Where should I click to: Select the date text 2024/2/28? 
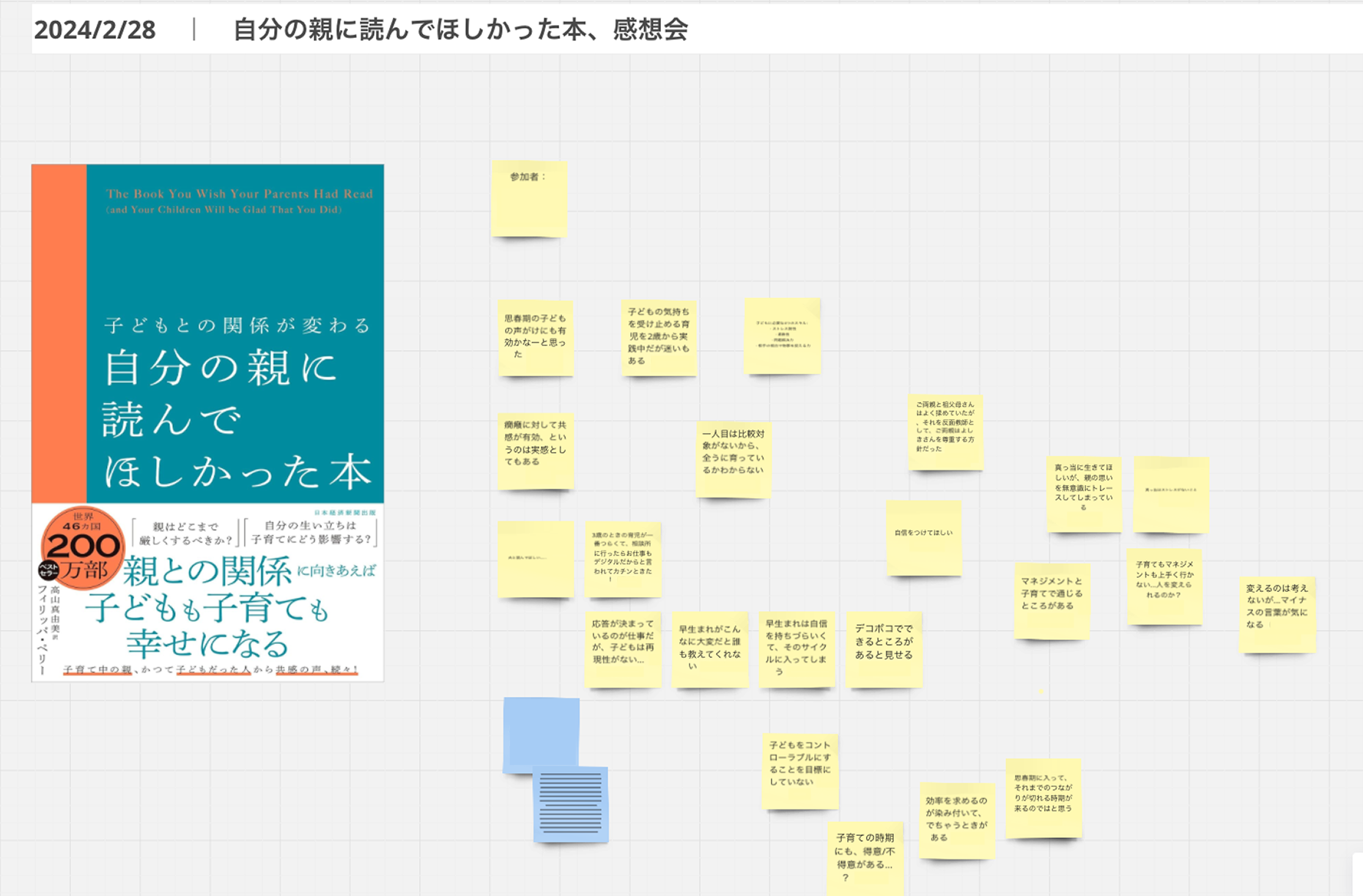click(95, 30)
